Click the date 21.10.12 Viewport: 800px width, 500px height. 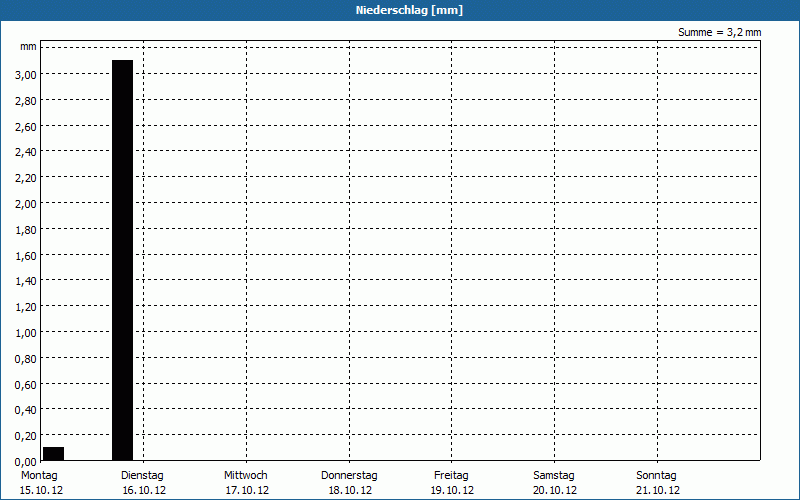click(658, 491)
